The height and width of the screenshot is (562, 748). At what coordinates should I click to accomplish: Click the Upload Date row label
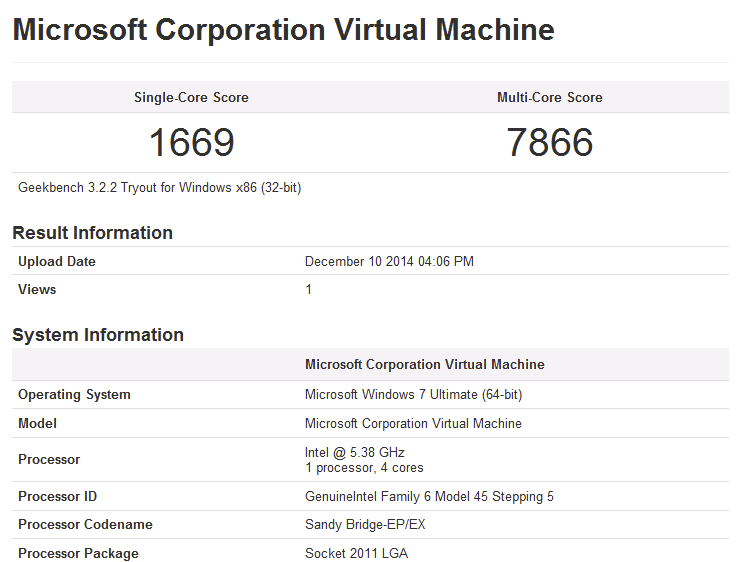pos(57,261)
